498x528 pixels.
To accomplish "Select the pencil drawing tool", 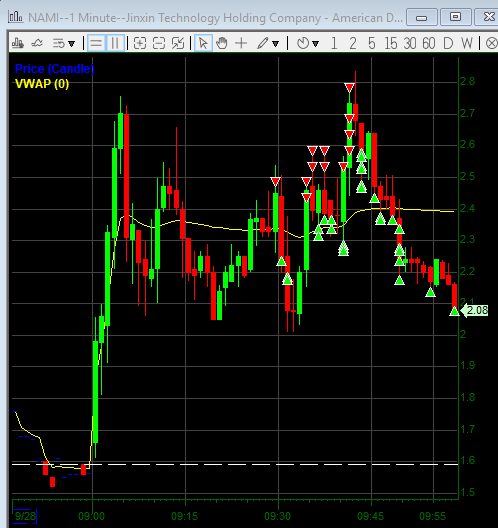I will point(262,43).
